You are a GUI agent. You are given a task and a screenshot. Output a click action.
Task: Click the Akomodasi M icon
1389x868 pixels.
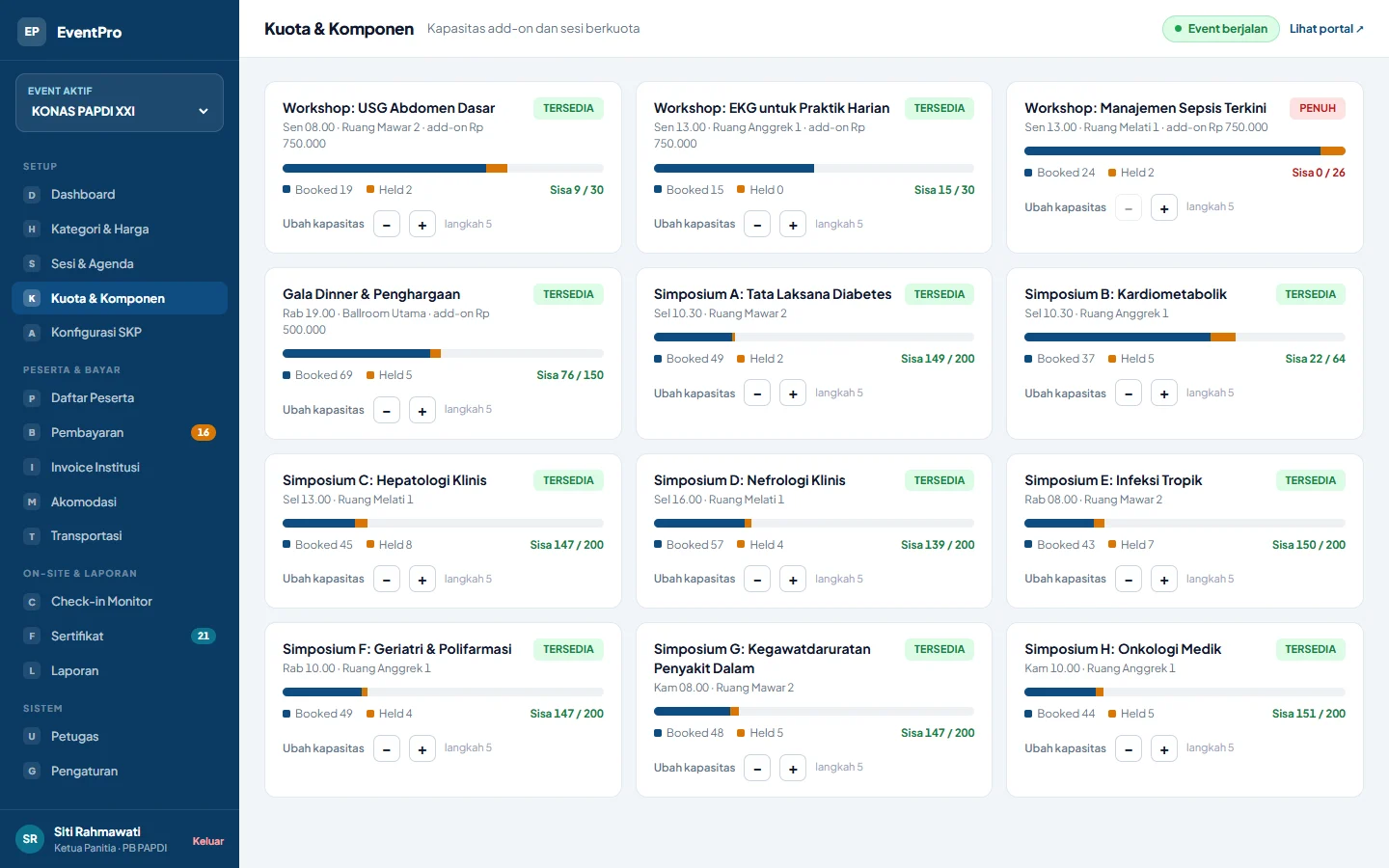click(x=32, y=502)
